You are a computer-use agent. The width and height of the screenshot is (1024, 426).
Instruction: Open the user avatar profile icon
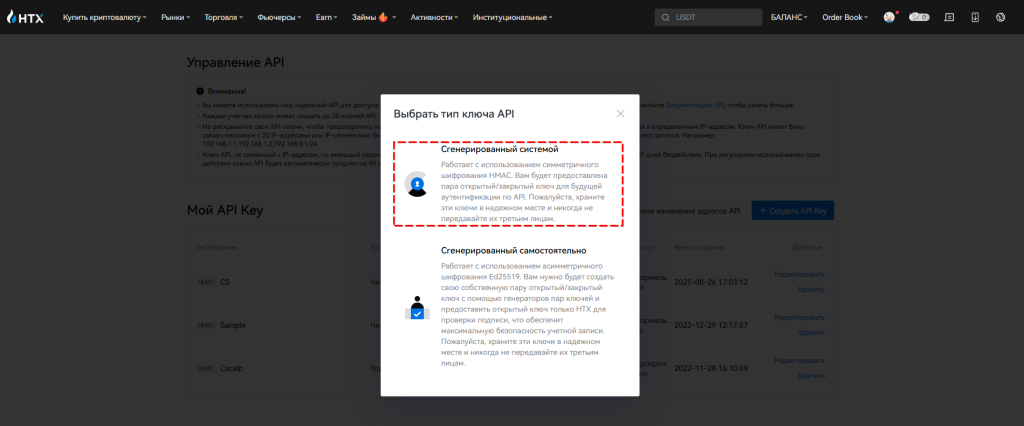point(889,17)
